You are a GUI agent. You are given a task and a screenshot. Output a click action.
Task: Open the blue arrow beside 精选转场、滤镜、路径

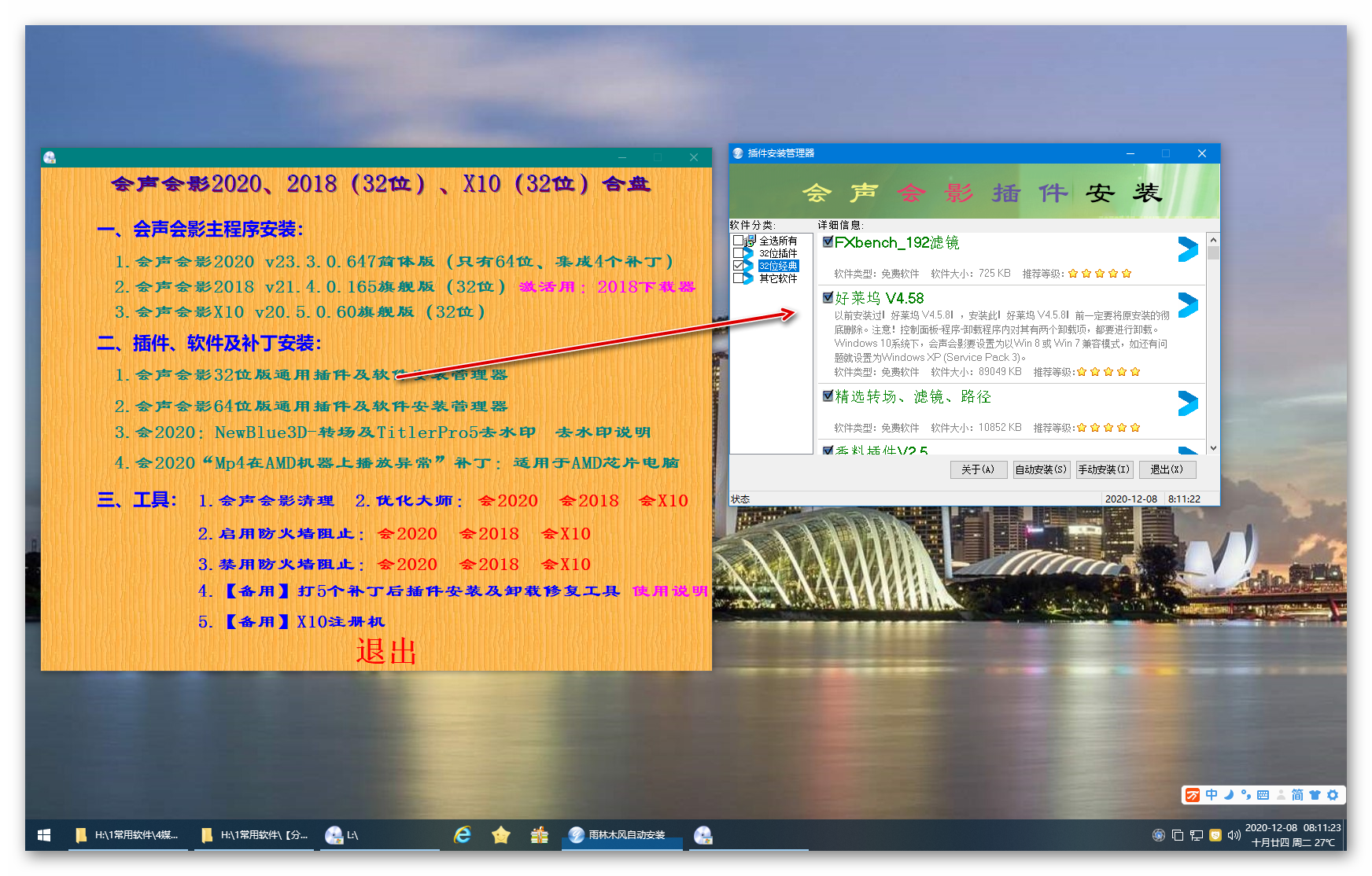click(1188, 403)
